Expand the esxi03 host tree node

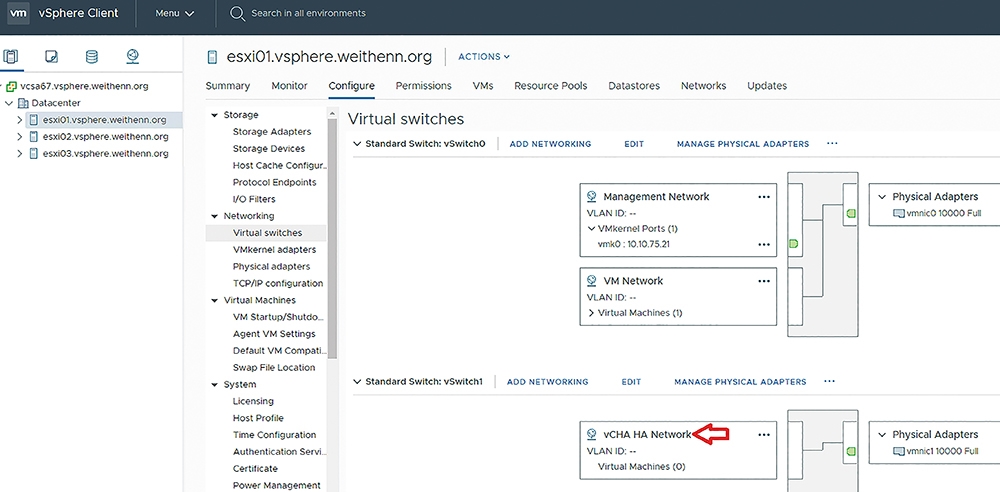click(x=20, y=153)
